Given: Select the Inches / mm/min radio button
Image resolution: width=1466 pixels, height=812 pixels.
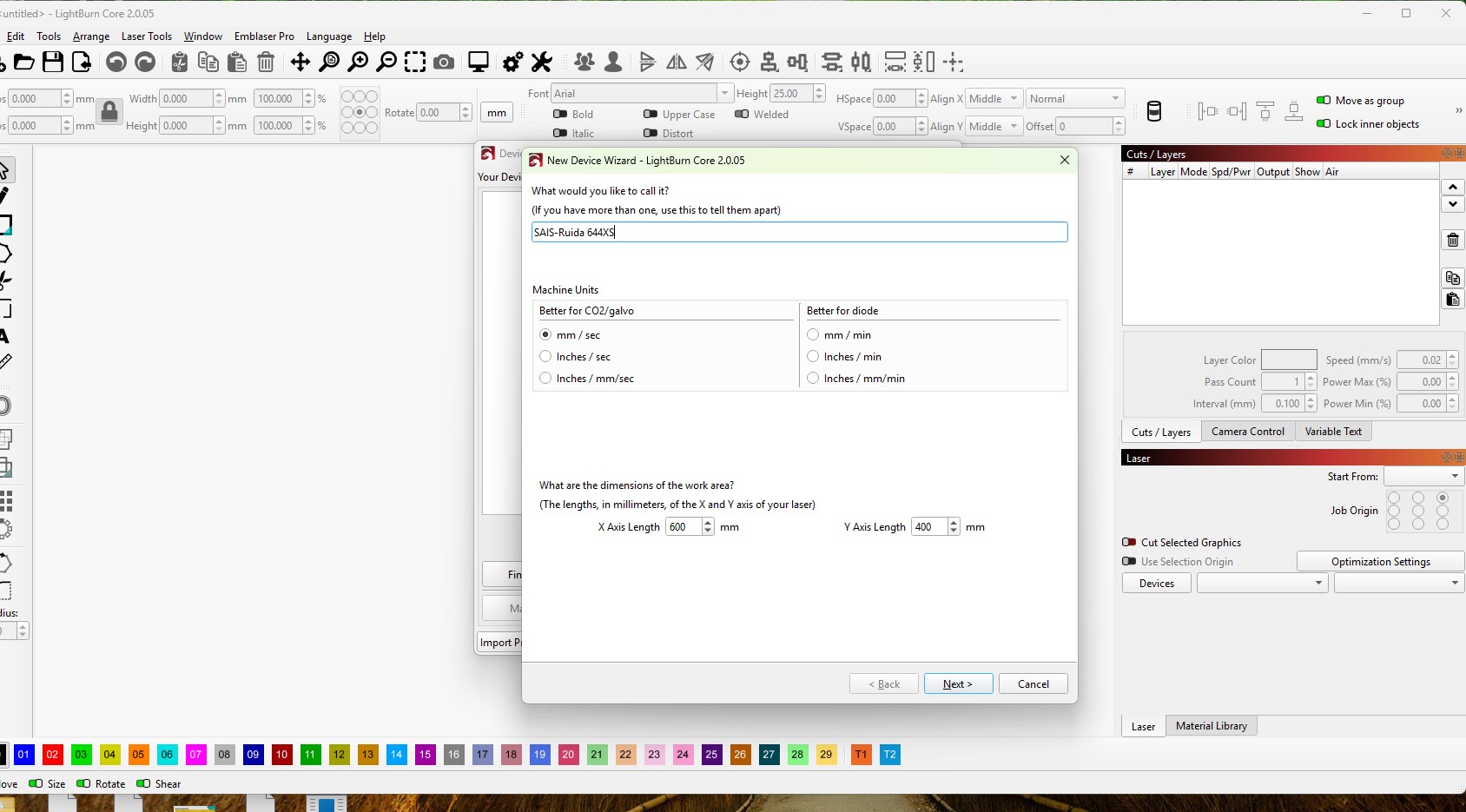Looking at the screenshot, I should pos(813,378).
